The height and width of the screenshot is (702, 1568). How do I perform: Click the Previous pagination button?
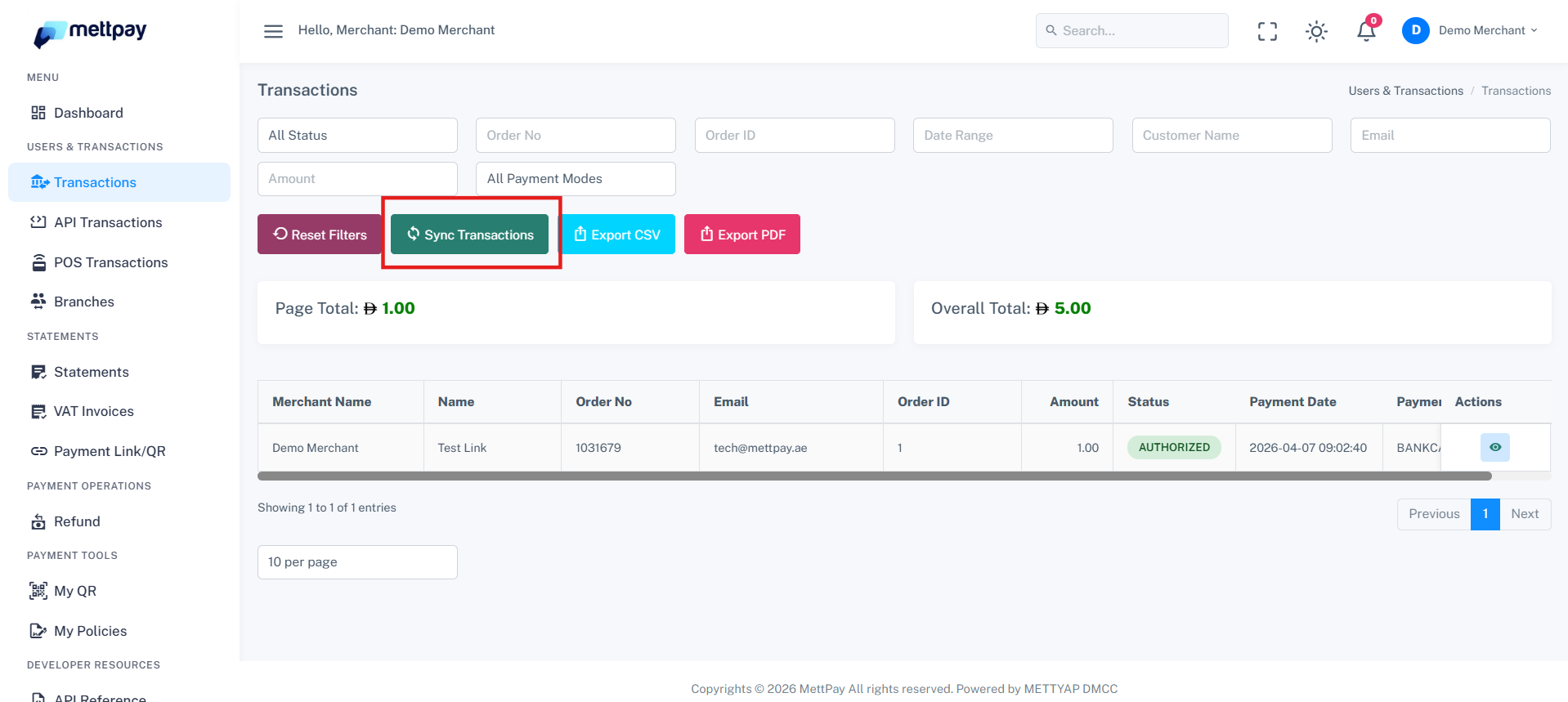(1434, 514)
